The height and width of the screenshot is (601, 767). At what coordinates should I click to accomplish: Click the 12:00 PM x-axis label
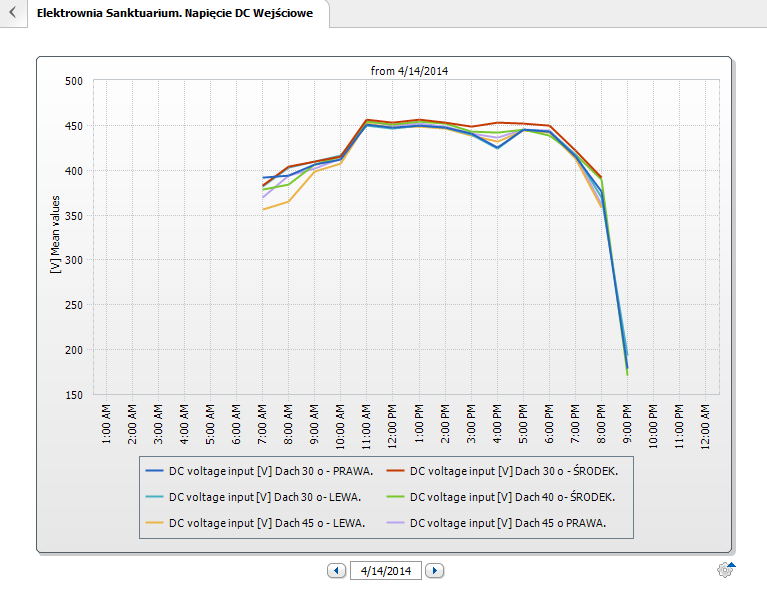click(x=392, y=426)
